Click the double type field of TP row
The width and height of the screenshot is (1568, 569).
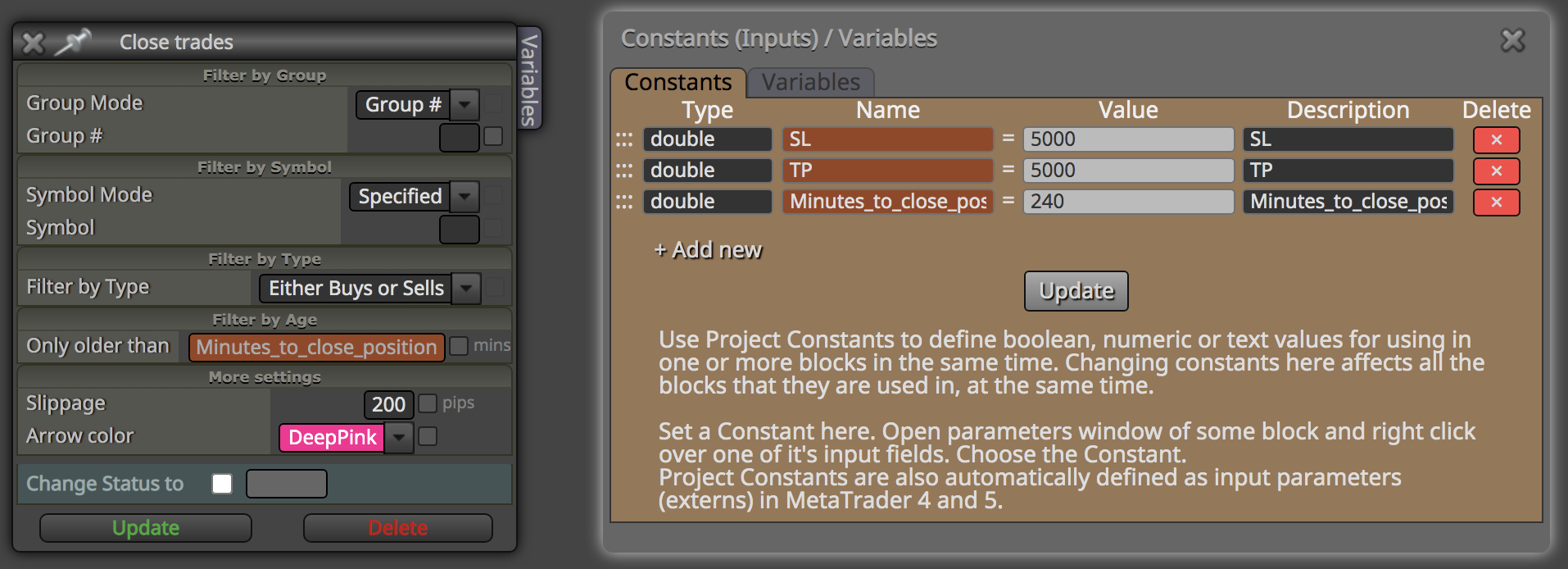point(708,171)
